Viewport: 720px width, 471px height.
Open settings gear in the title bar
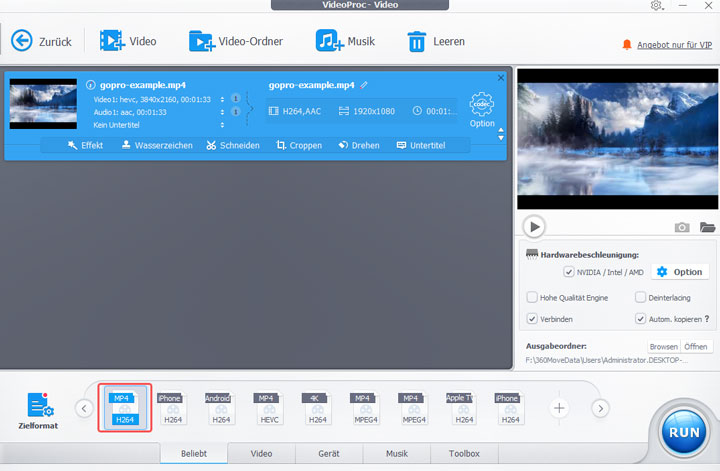tap(656, 6)
